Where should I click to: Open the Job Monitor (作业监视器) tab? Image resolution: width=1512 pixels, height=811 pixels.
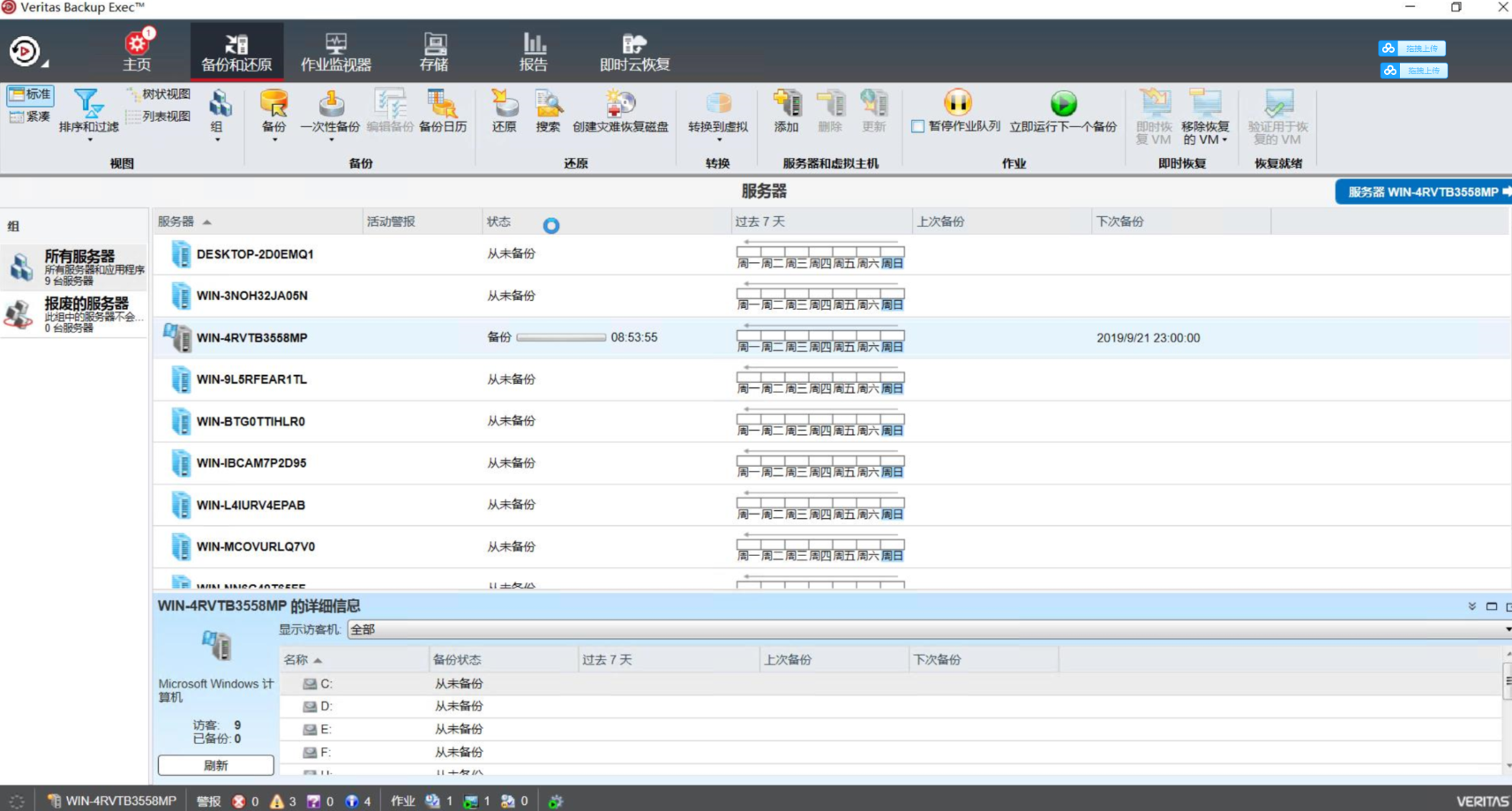[x=336, y=50]
